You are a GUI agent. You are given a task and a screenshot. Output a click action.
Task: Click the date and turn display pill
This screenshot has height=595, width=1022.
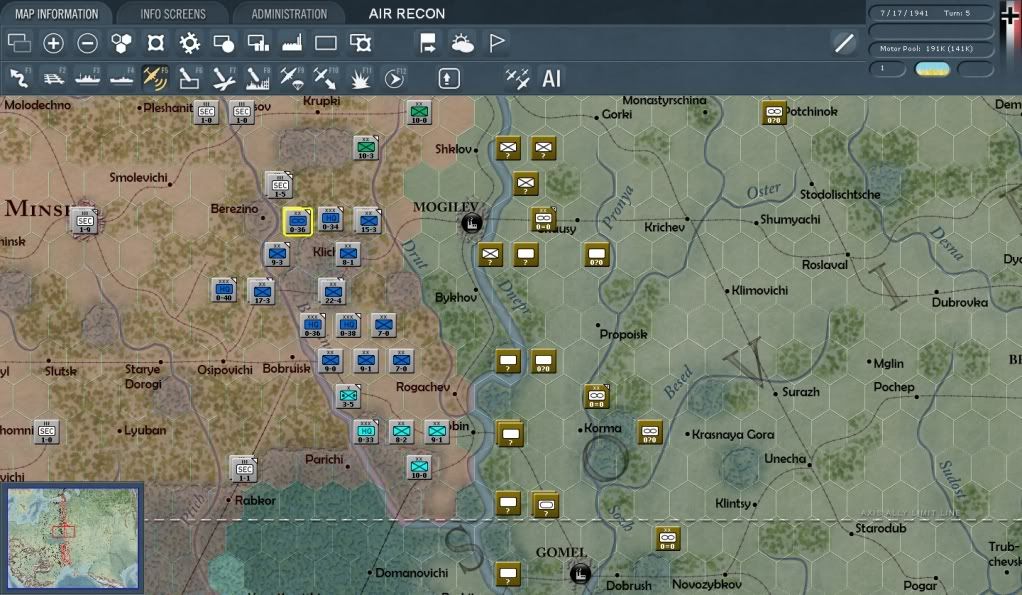pos(930,13)
